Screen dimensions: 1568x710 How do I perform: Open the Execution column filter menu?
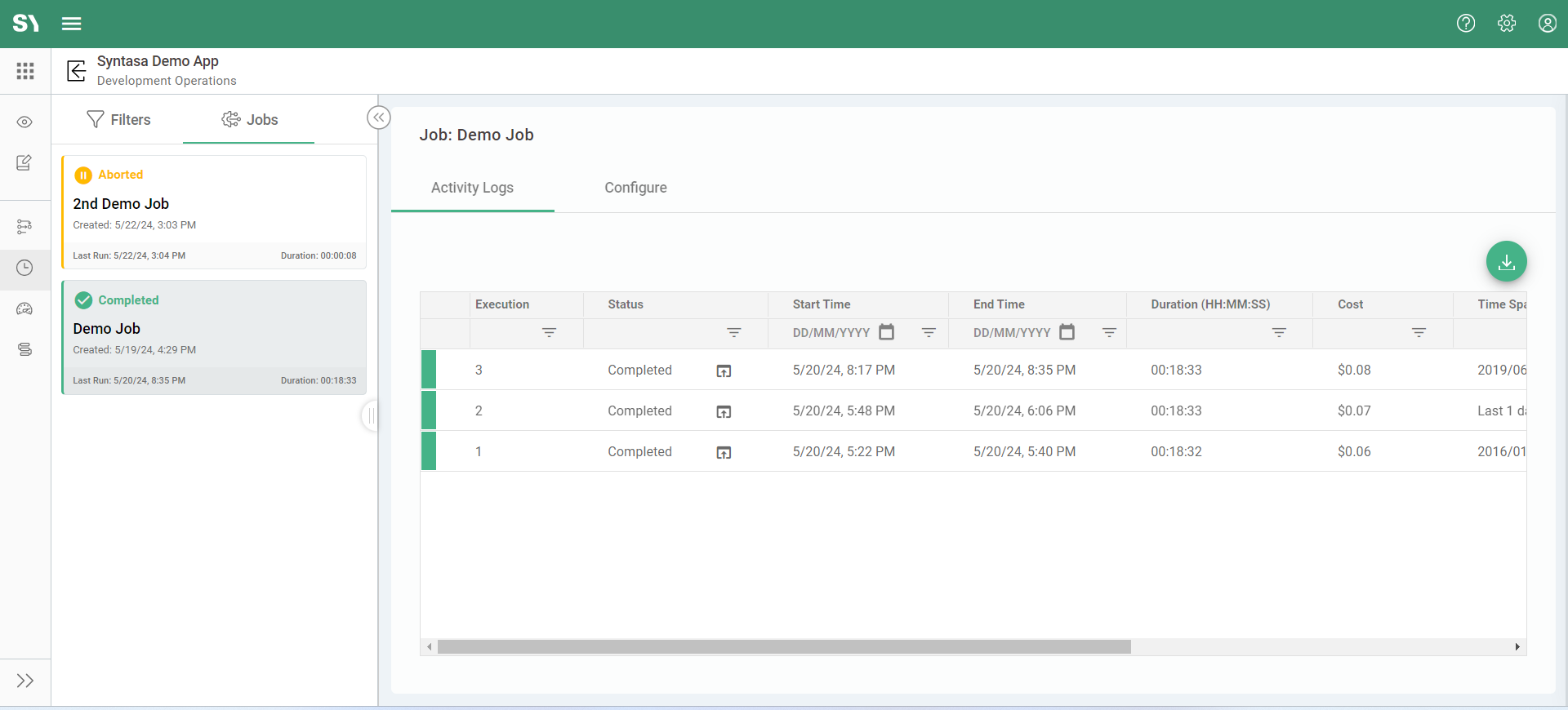tap(549, 333)
